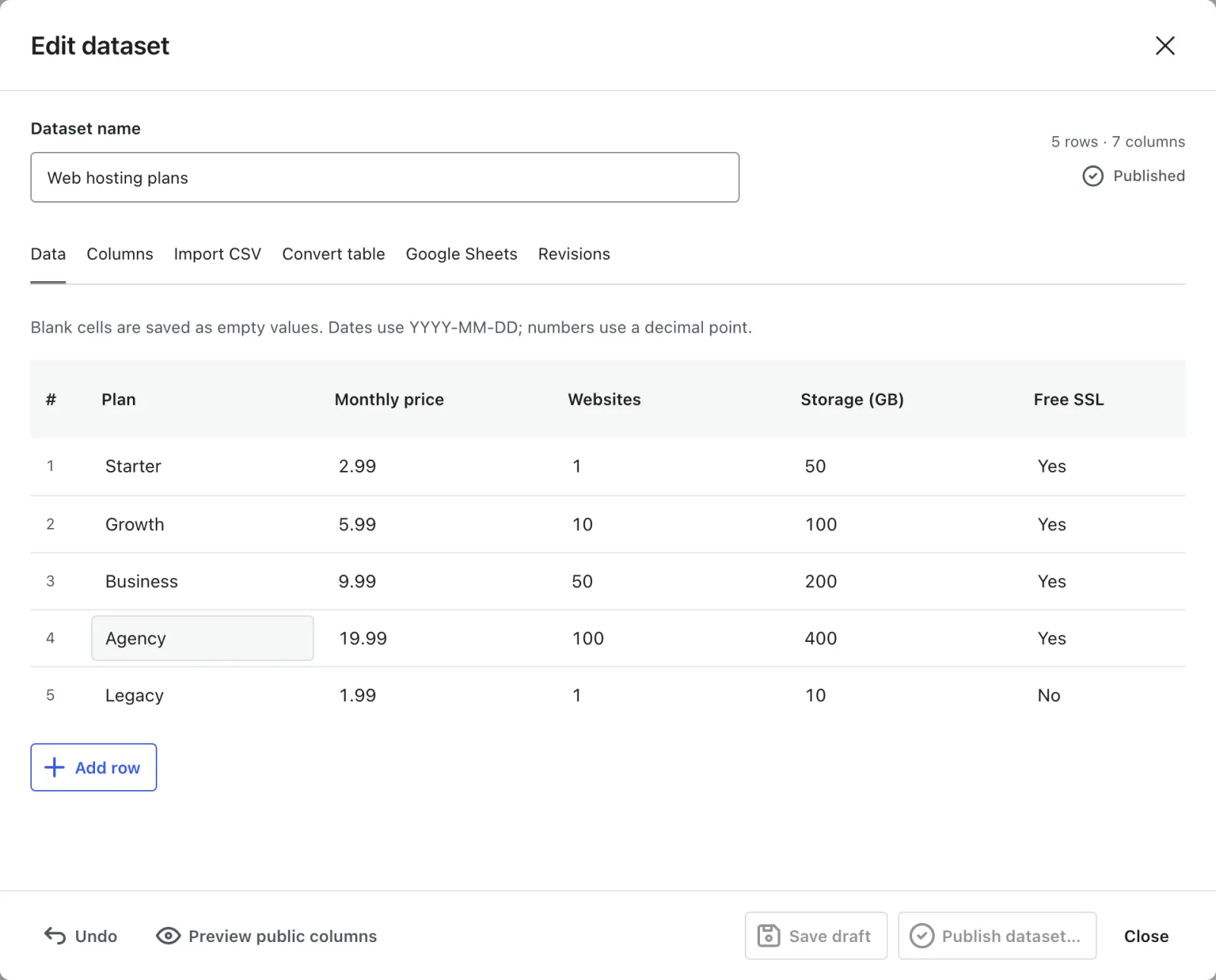Edit the Business plan cell
The height and width of the screenshot is (980, 1216).
(202, 581)
